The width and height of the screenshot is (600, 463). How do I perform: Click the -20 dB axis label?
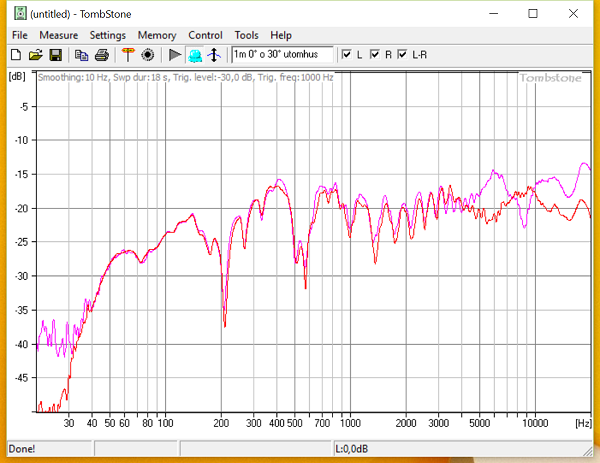click(x=21, y=208)
